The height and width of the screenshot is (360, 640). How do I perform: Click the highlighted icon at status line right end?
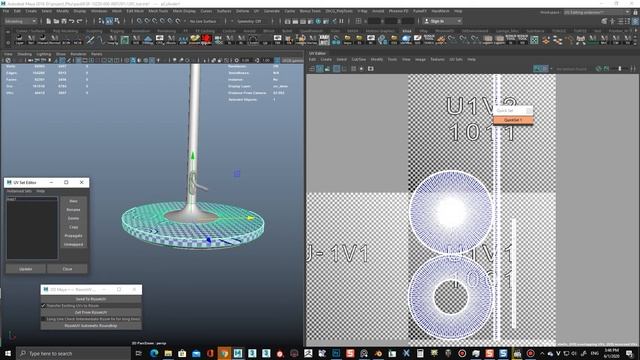(x=635, y=21)
